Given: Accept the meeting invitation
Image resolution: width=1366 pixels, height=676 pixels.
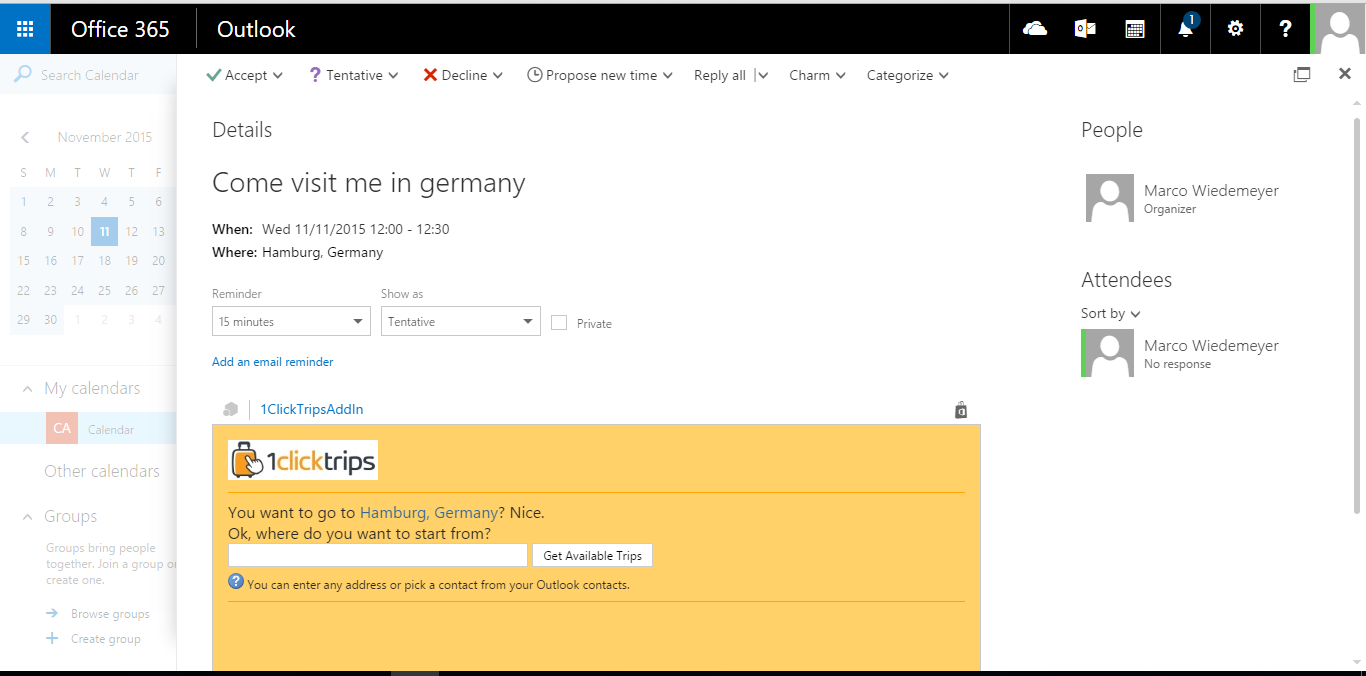Looking at the screenshot, I should pyautogui.click(x=237, y=75).
